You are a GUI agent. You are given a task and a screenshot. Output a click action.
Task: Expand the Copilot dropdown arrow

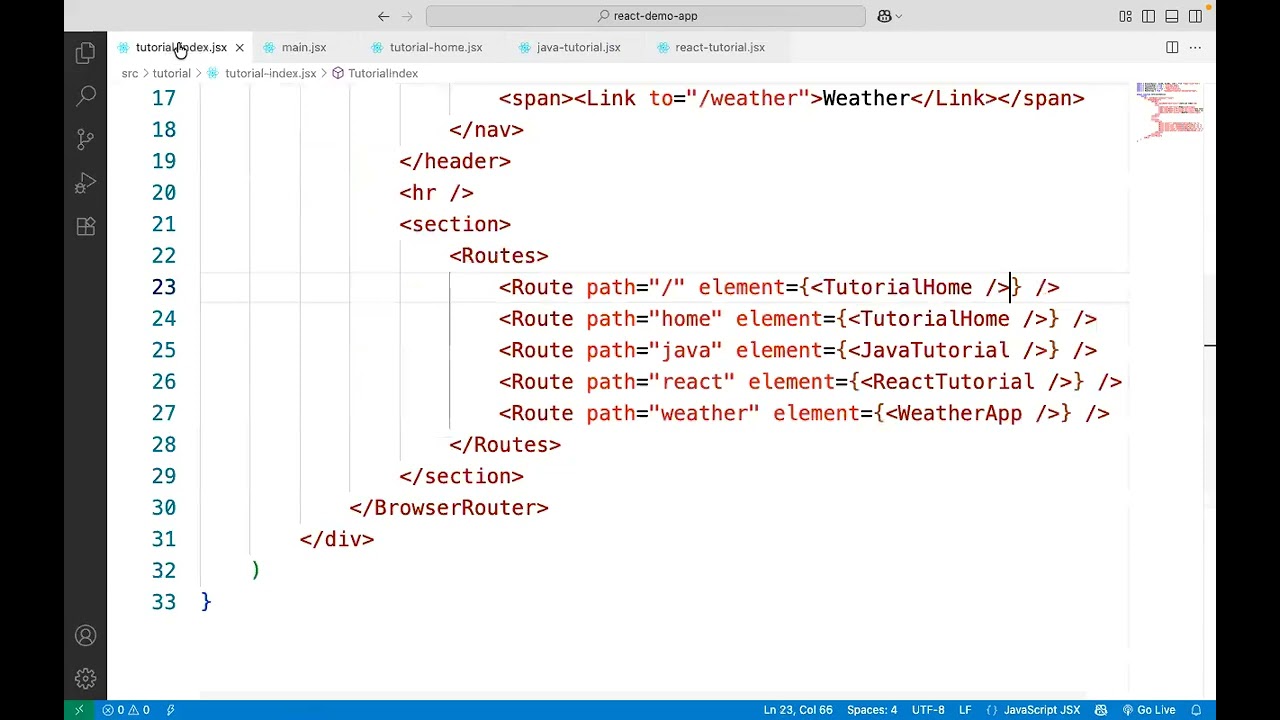click(x=898, y=16)
